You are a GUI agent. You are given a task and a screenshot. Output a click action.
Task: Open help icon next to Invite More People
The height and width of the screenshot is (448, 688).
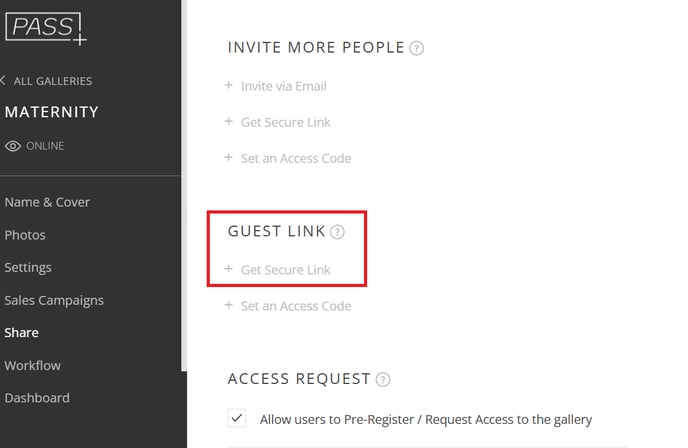[416, 48]
